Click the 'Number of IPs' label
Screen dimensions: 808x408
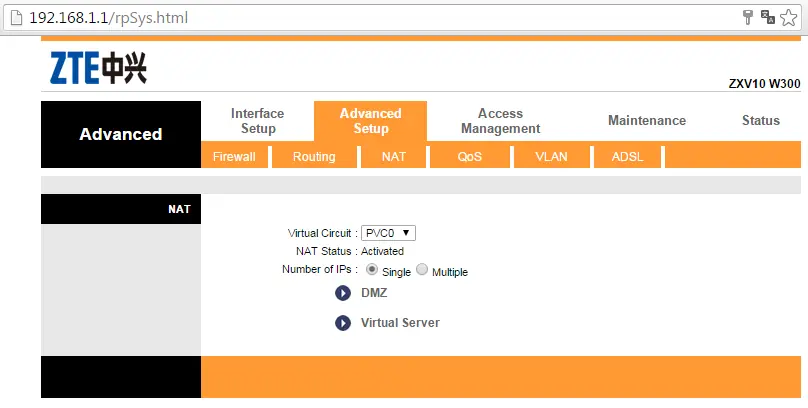319,269
